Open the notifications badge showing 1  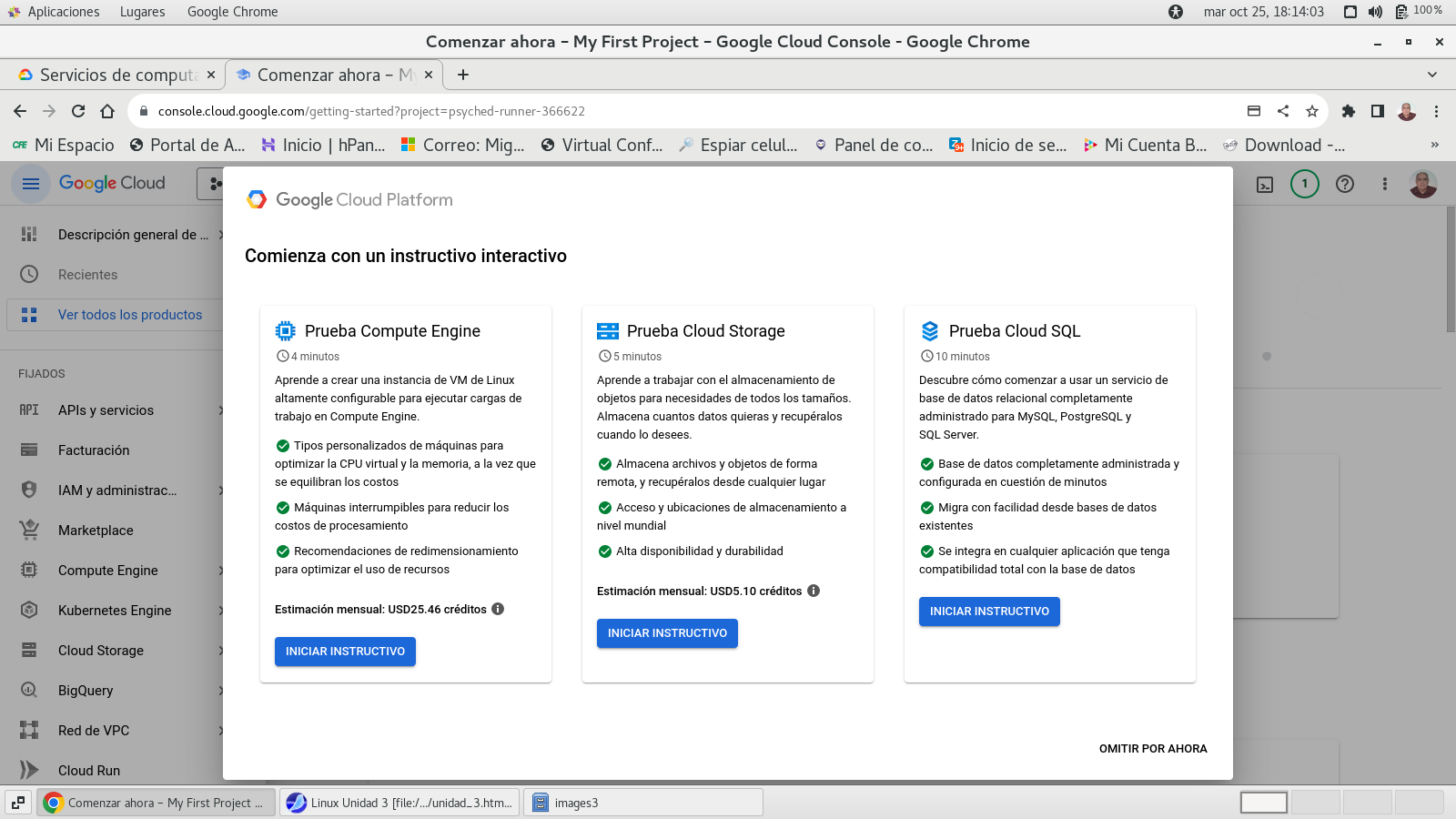tap(1304, 184)
